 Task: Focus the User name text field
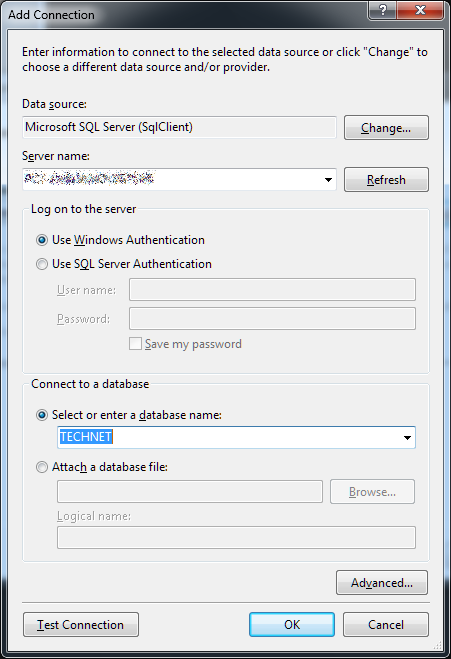point(272,290)
